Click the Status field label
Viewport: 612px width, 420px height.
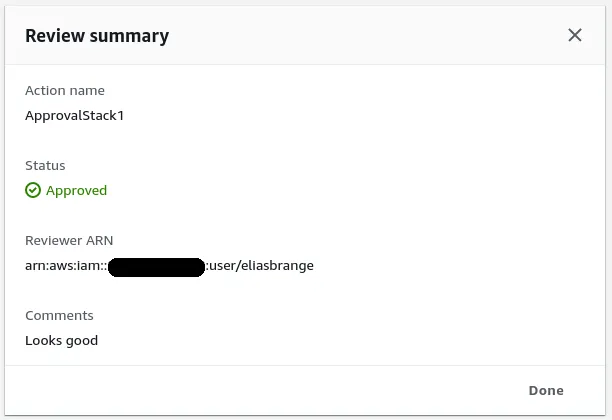45,165
